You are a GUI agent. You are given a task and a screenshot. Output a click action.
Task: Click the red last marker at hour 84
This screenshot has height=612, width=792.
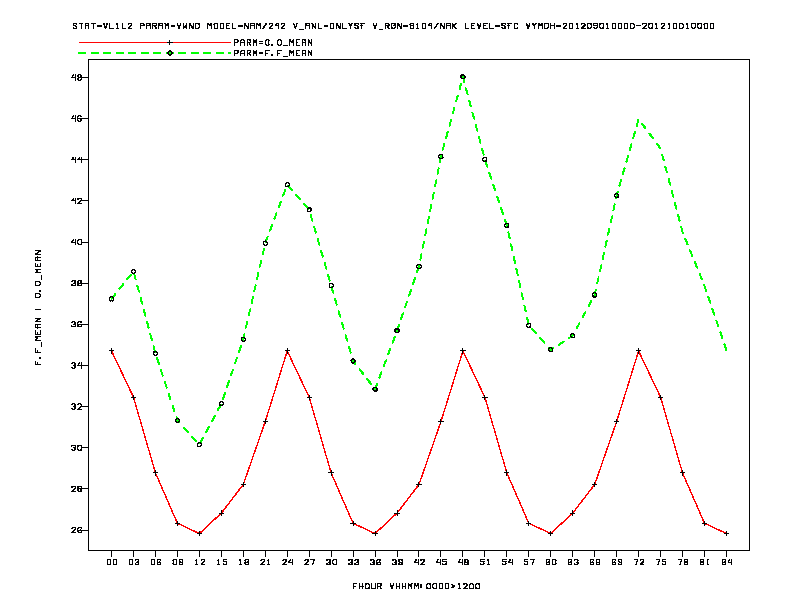click(726, 533)
